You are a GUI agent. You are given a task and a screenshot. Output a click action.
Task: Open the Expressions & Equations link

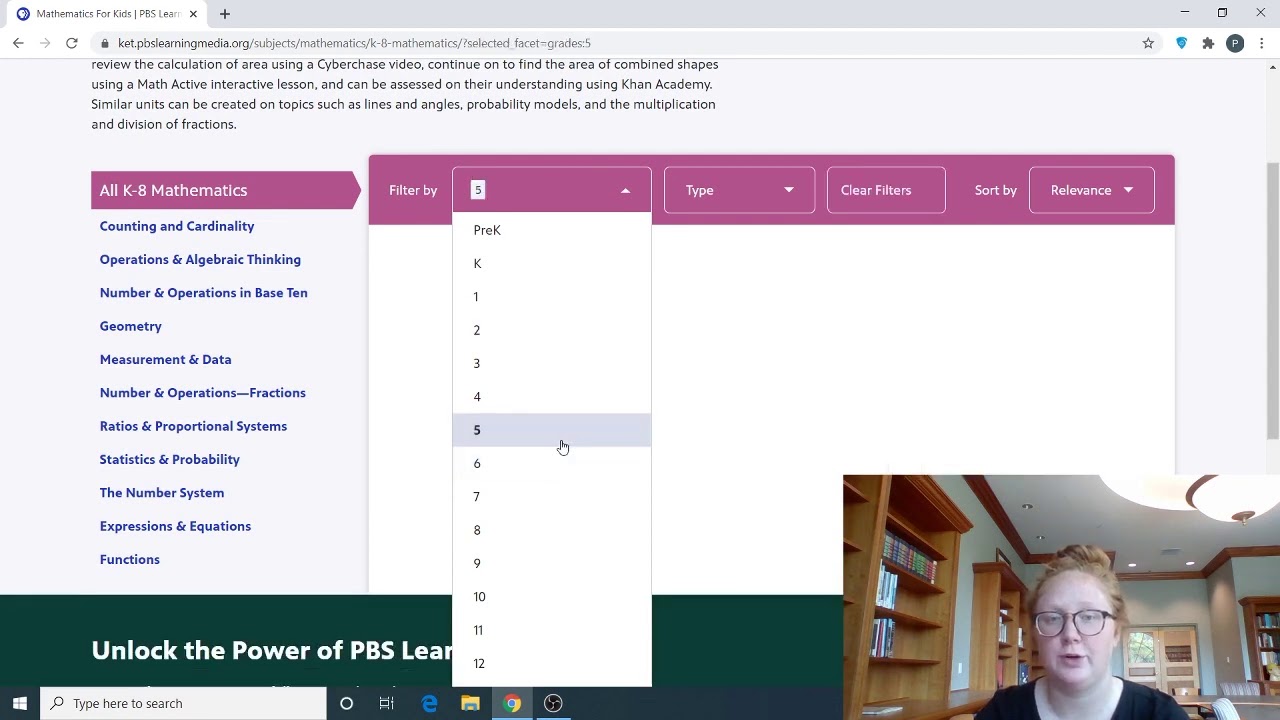tap(175, 526)
